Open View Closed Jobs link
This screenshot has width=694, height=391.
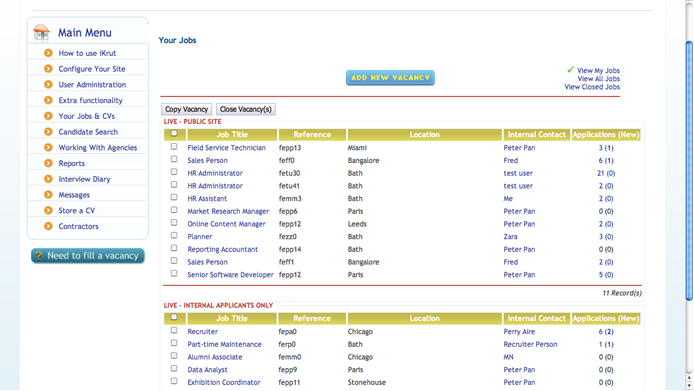click(592, 87)
